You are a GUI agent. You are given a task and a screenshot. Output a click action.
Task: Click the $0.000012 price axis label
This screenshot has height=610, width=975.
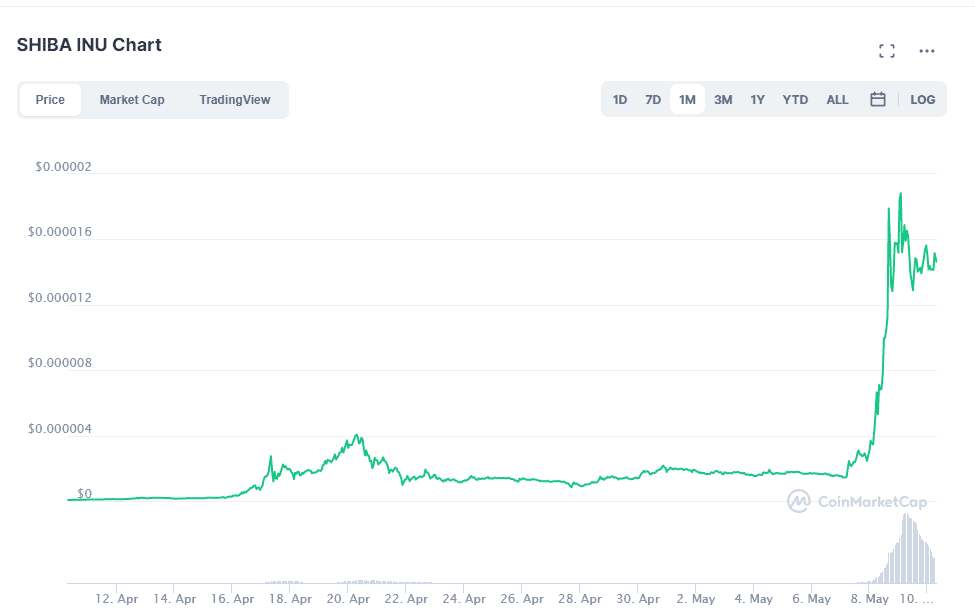tap(60, 298)
